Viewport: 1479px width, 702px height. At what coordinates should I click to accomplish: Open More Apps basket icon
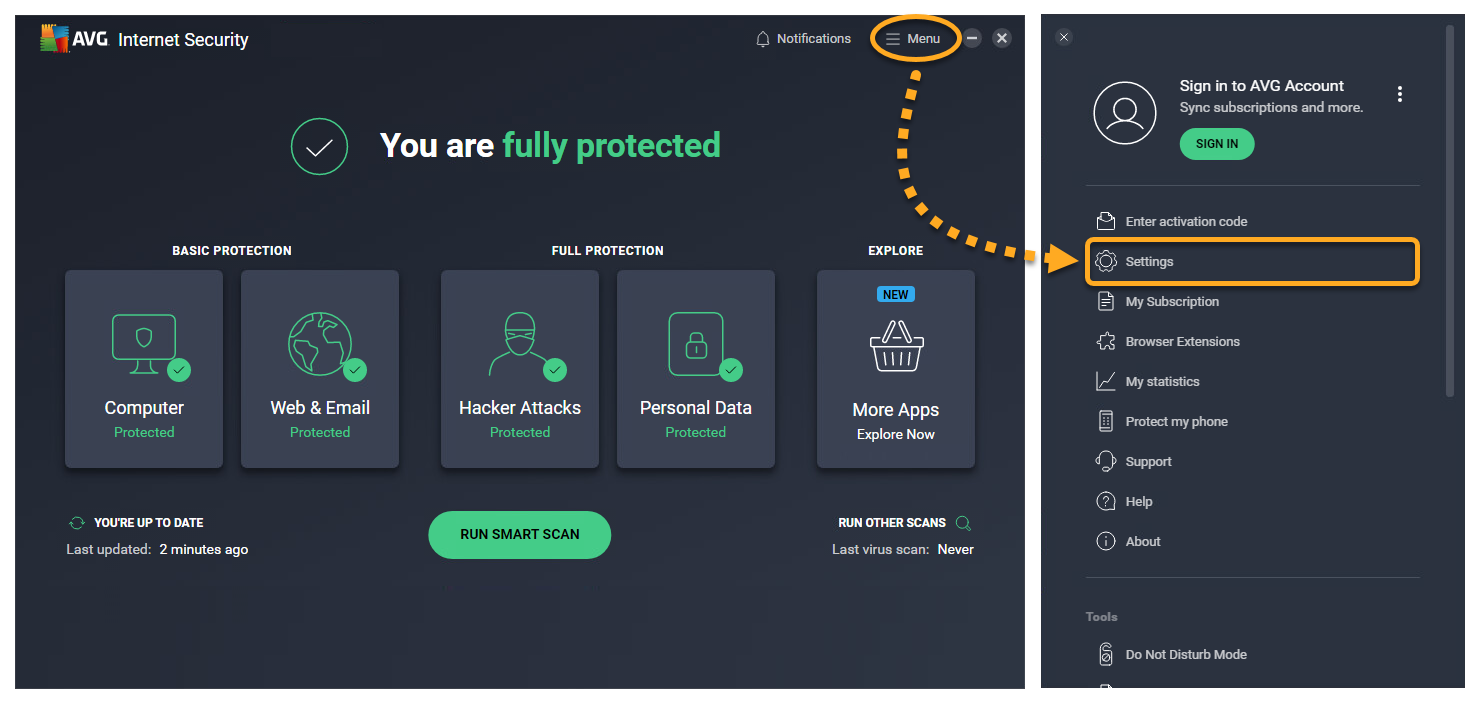pos(895,346)
